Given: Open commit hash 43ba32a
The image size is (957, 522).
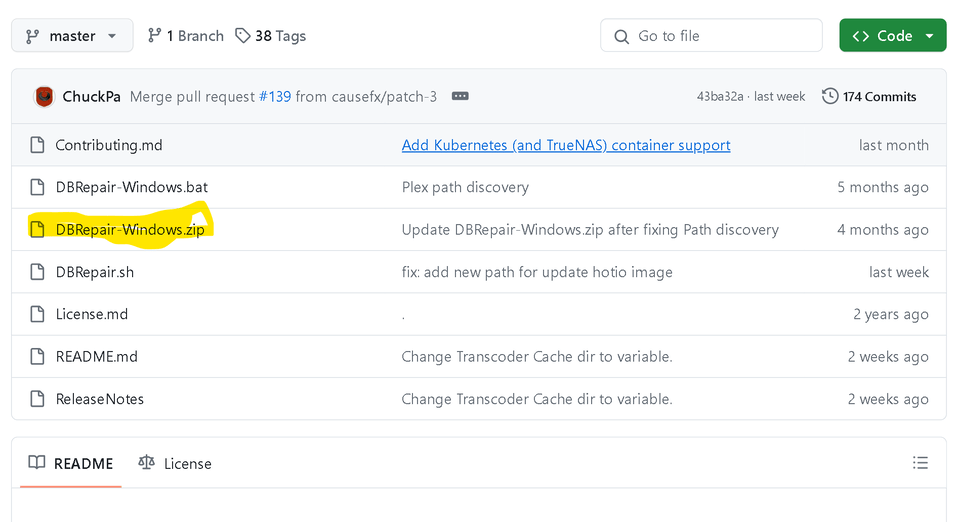Looking at the screenshot, I should (720, 97).
